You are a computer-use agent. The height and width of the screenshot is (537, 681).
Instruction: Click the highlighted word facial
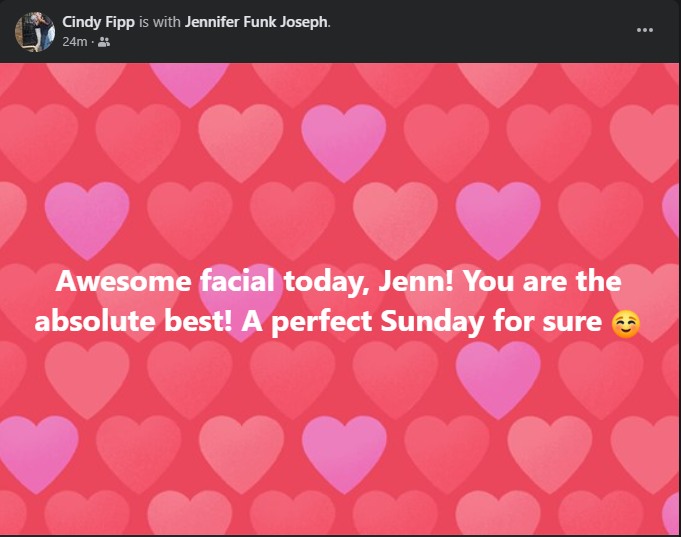point(237,281)
